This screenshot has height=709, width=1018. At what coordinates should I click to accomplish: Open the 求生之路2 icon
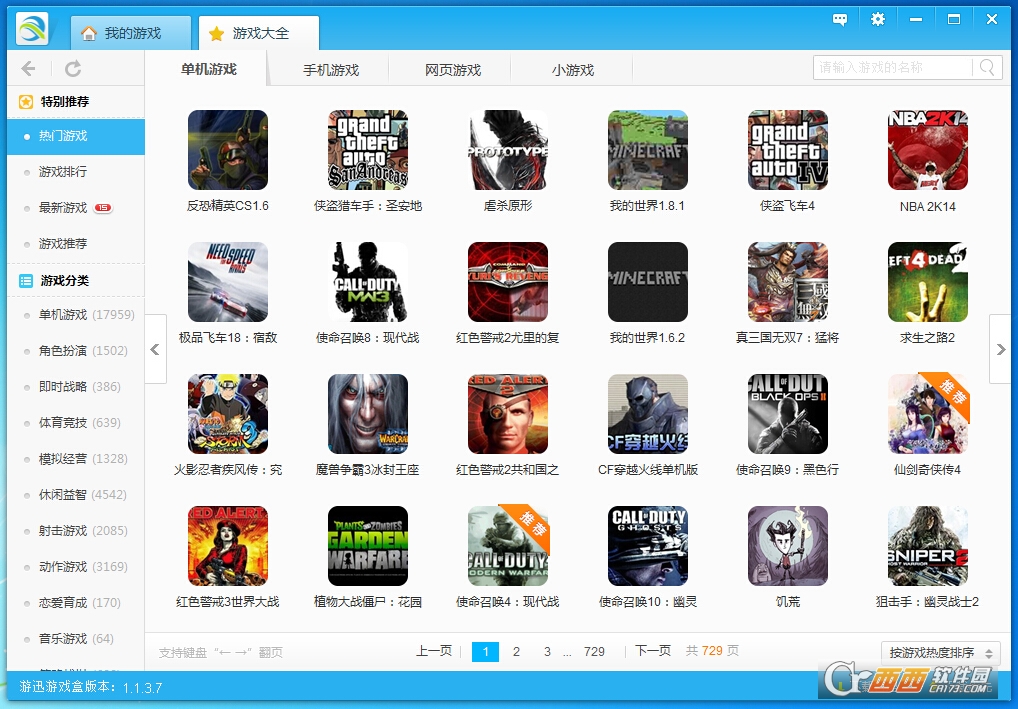click(928, 282)
